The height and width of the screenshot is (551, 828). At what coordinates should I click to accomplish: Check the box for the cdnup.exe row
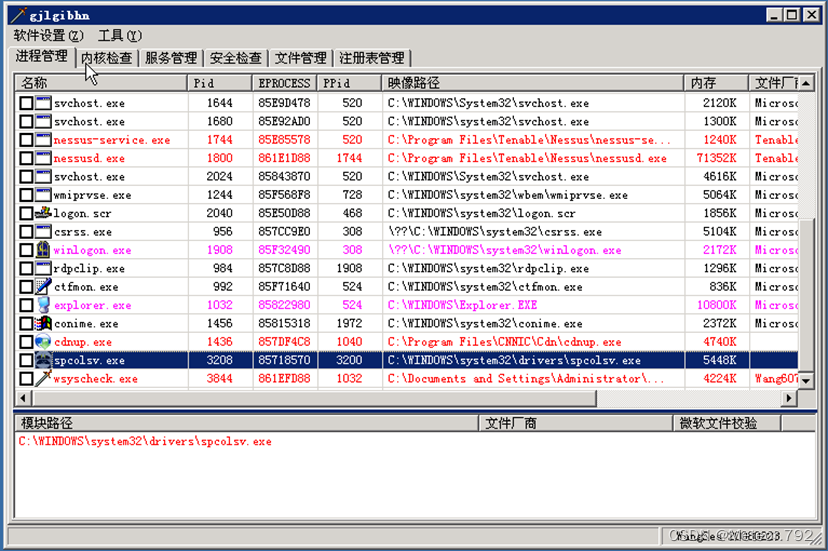point(26,342)
